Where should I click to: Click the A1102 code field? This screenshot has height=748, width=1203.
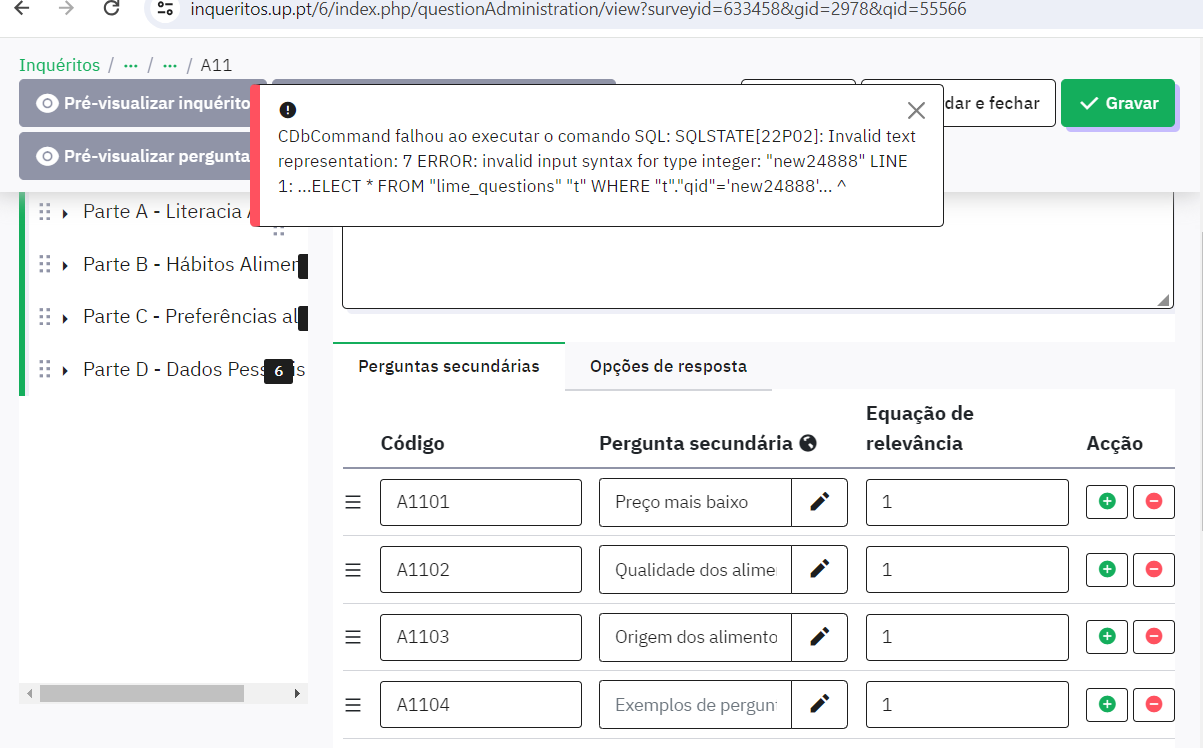pos(481,570)
